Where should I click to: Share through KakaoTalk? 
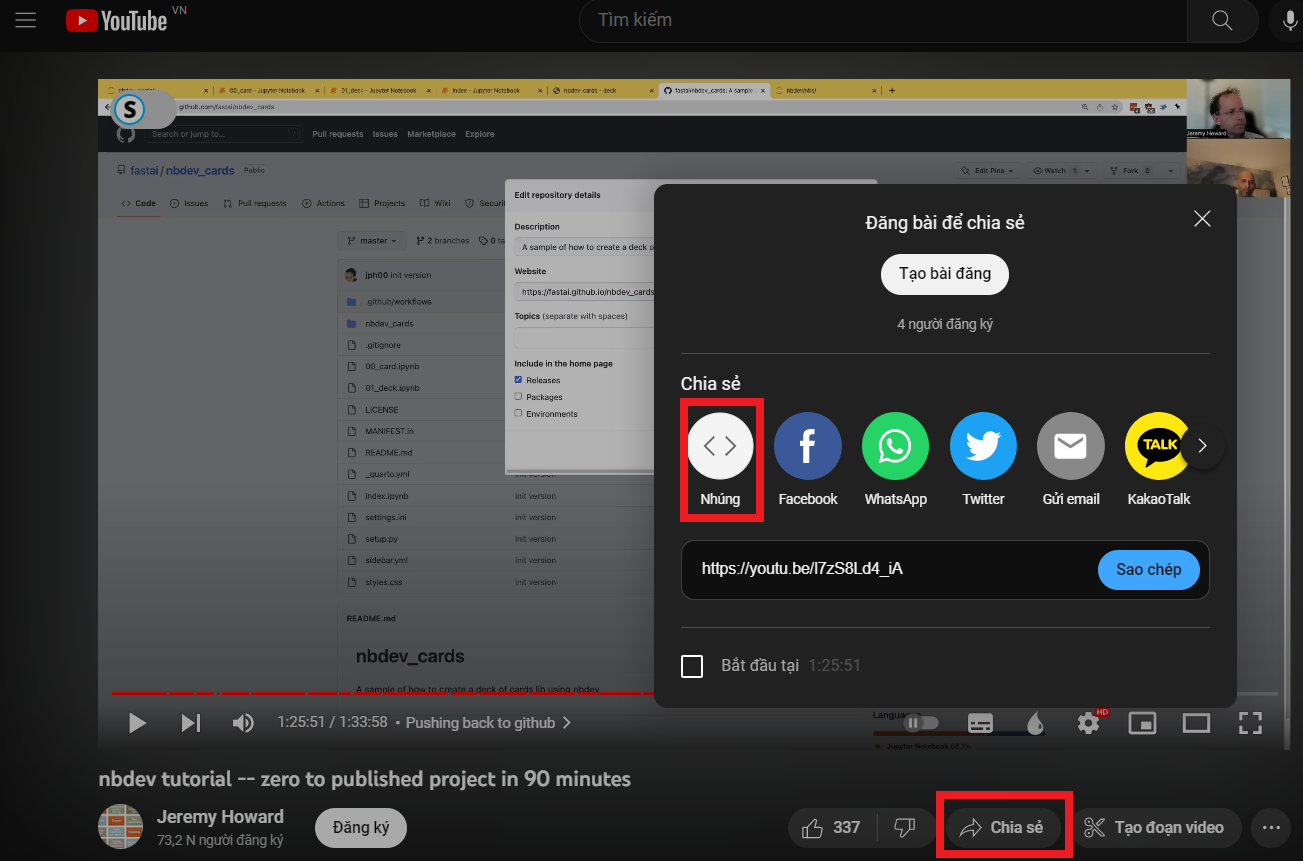tap(1158, 459)
